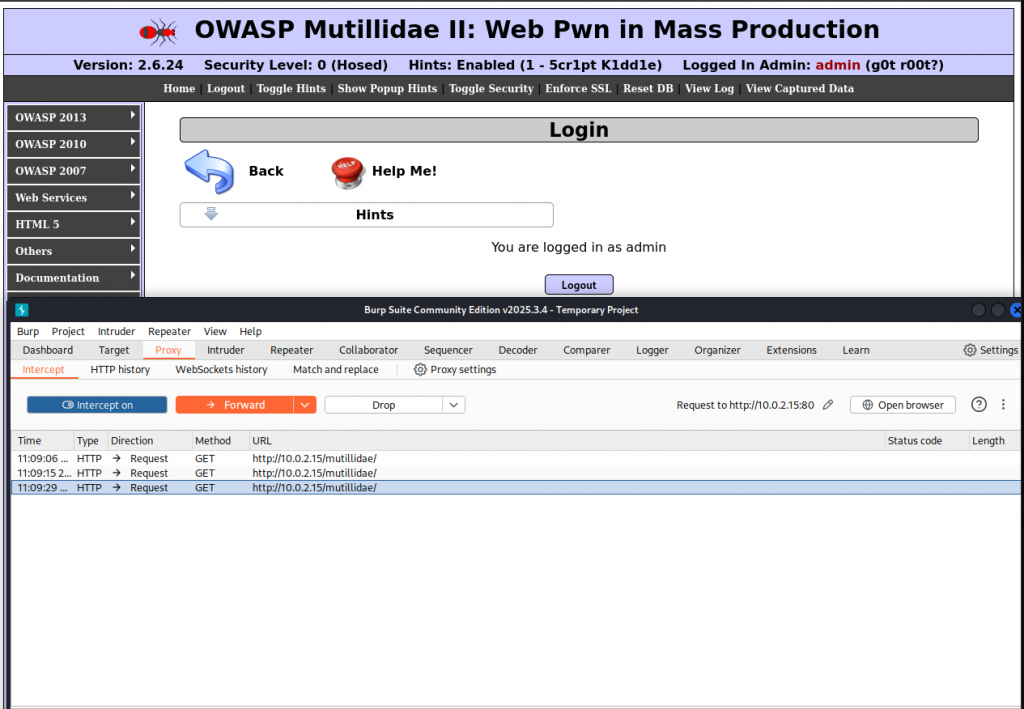The image size is (1024, 709).
Task: Click the blue Back arrow icon
Action: coord(209,171)
